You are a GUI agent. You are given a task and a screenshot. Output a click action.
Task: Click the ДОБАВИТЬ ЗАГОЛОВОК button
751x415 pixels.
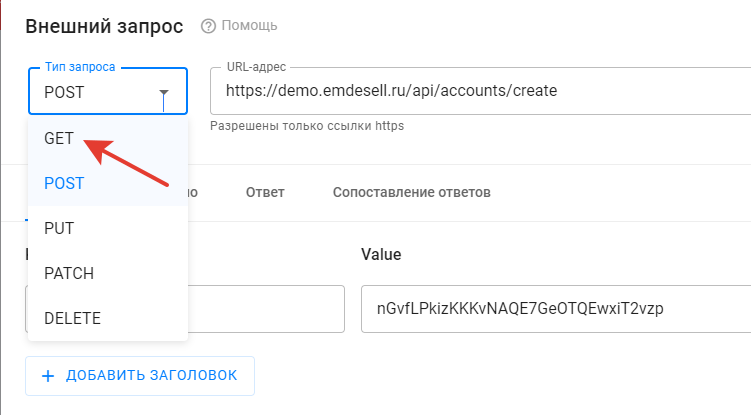(140, 376)
